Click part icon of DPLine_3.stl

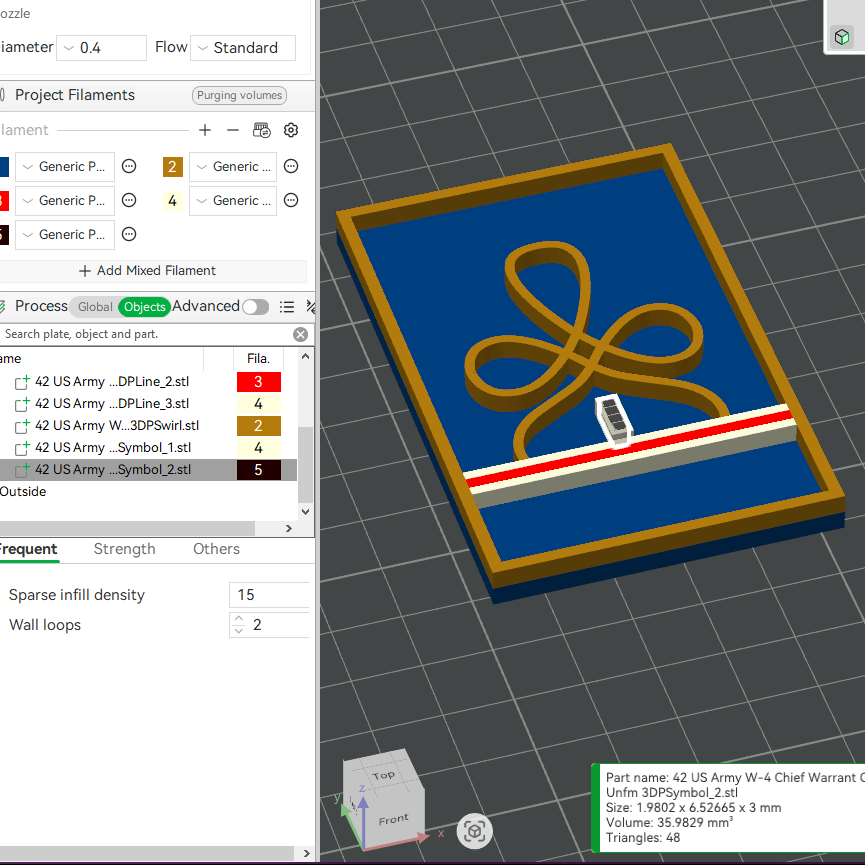(x=22, y=404)
